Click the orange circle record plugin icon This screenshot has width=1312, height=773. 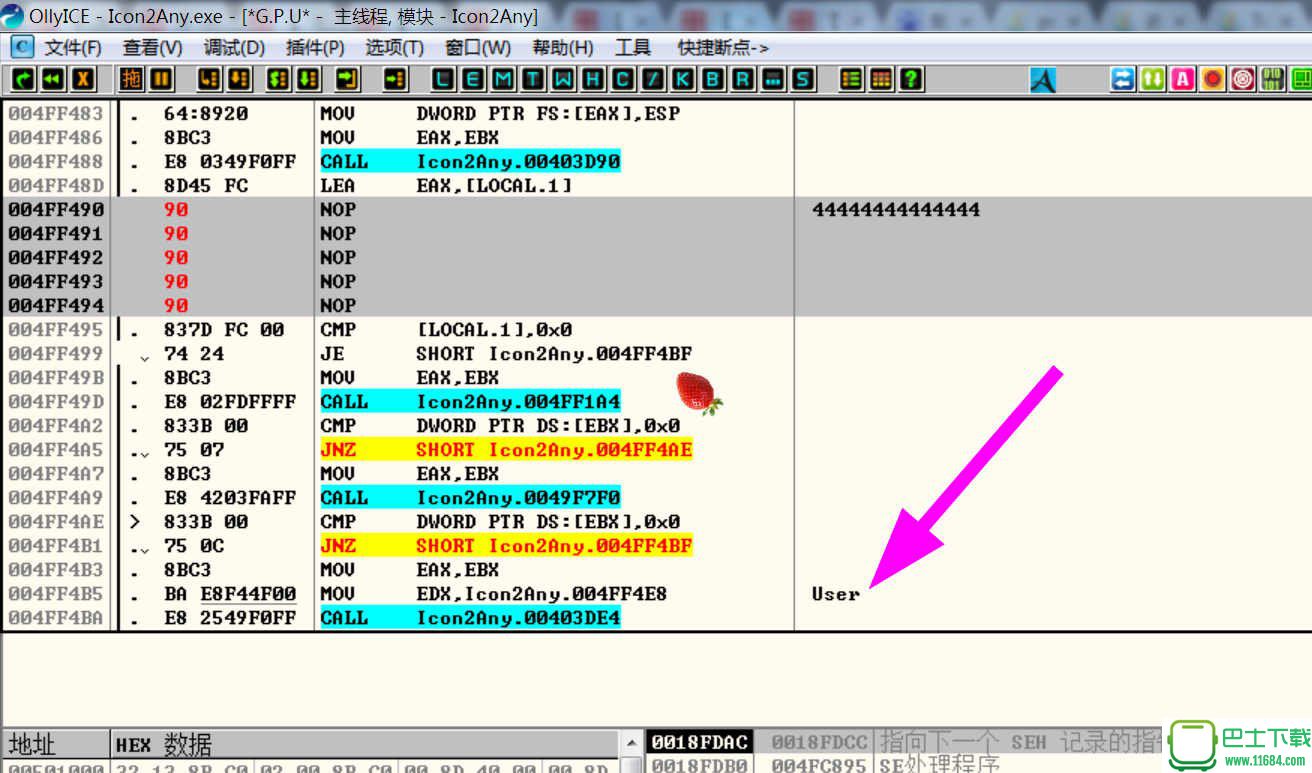click(1213, 79)
